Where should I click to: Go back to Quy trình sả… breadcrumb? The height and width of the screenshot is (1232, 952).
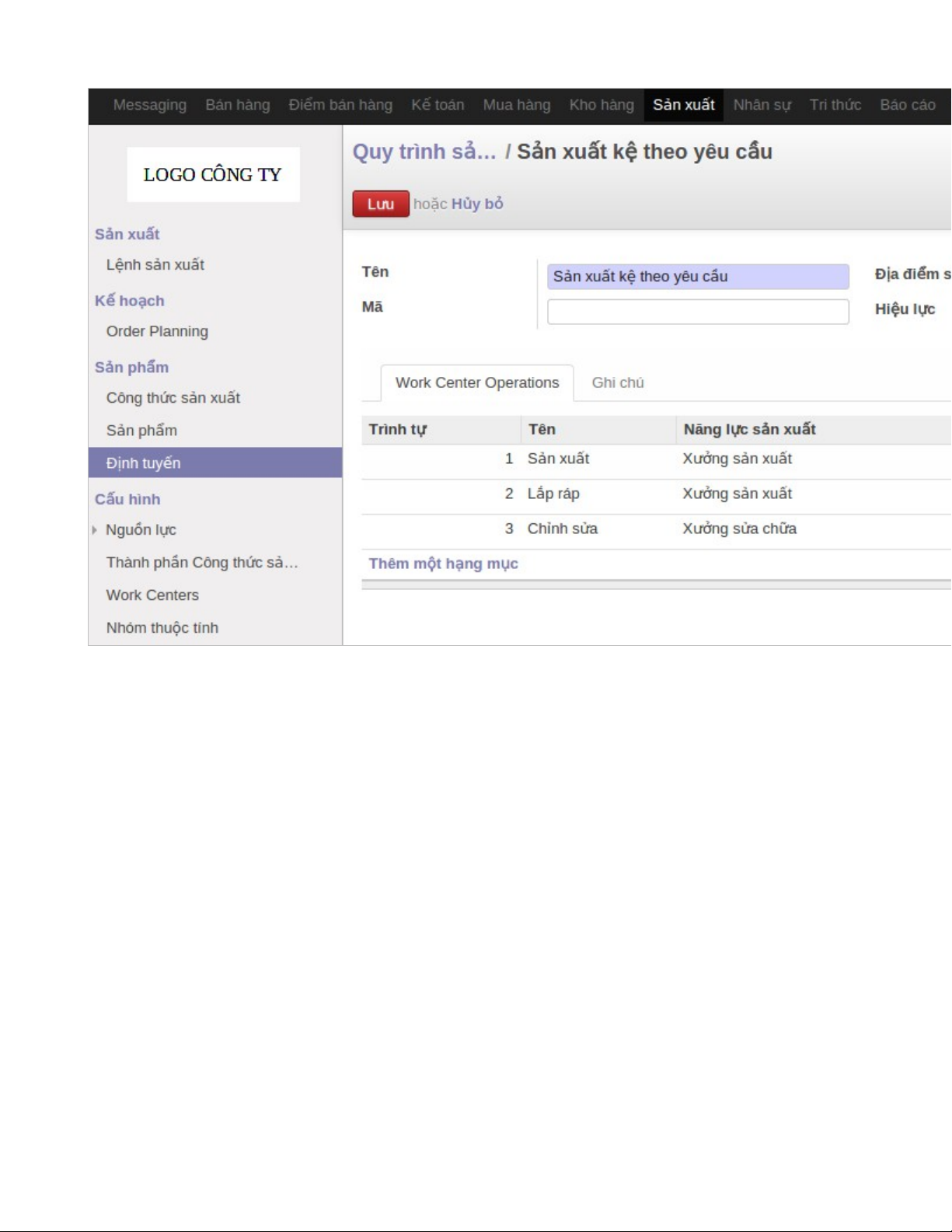(x=424, y=152)
